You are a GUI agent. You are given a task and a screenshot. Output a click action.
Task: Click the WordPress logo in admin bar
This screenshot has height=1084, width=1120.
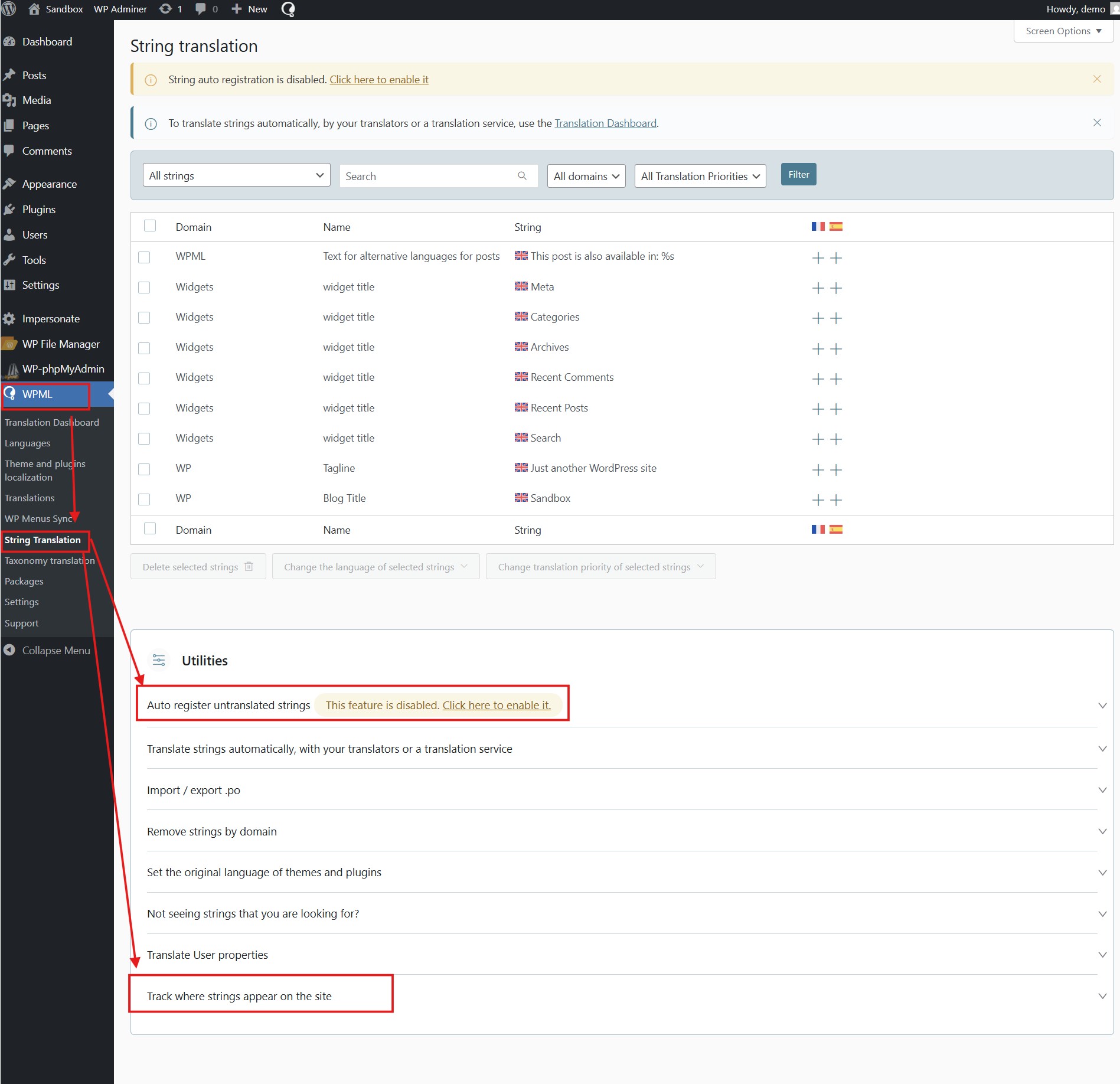pyautogui.click(x=9, y=9)
